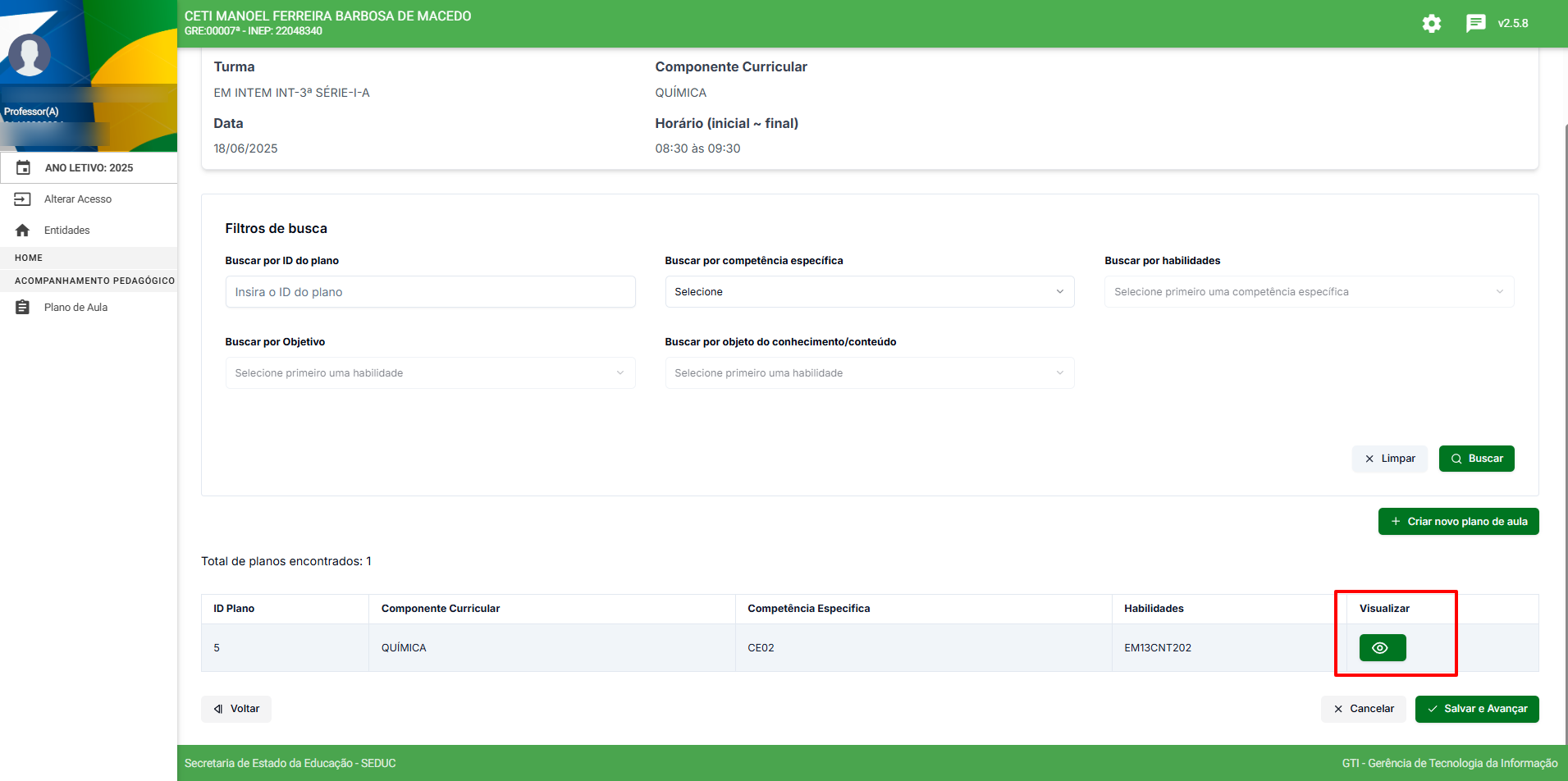The width and height of the screenshot is (1568, 781).
Task: Open the chat messages icon
Action: 1475,24
